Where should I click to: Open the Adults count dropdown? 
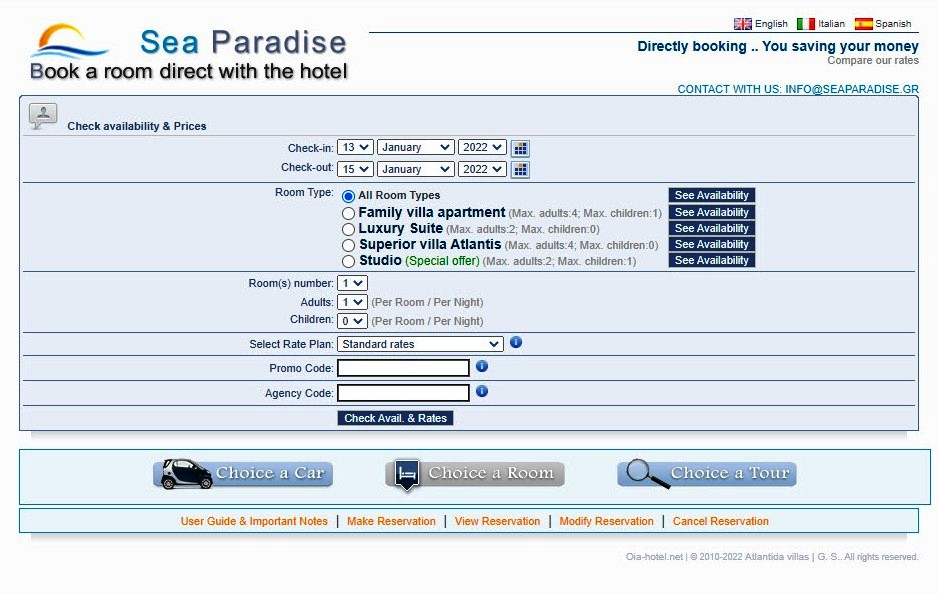[352, 302]
